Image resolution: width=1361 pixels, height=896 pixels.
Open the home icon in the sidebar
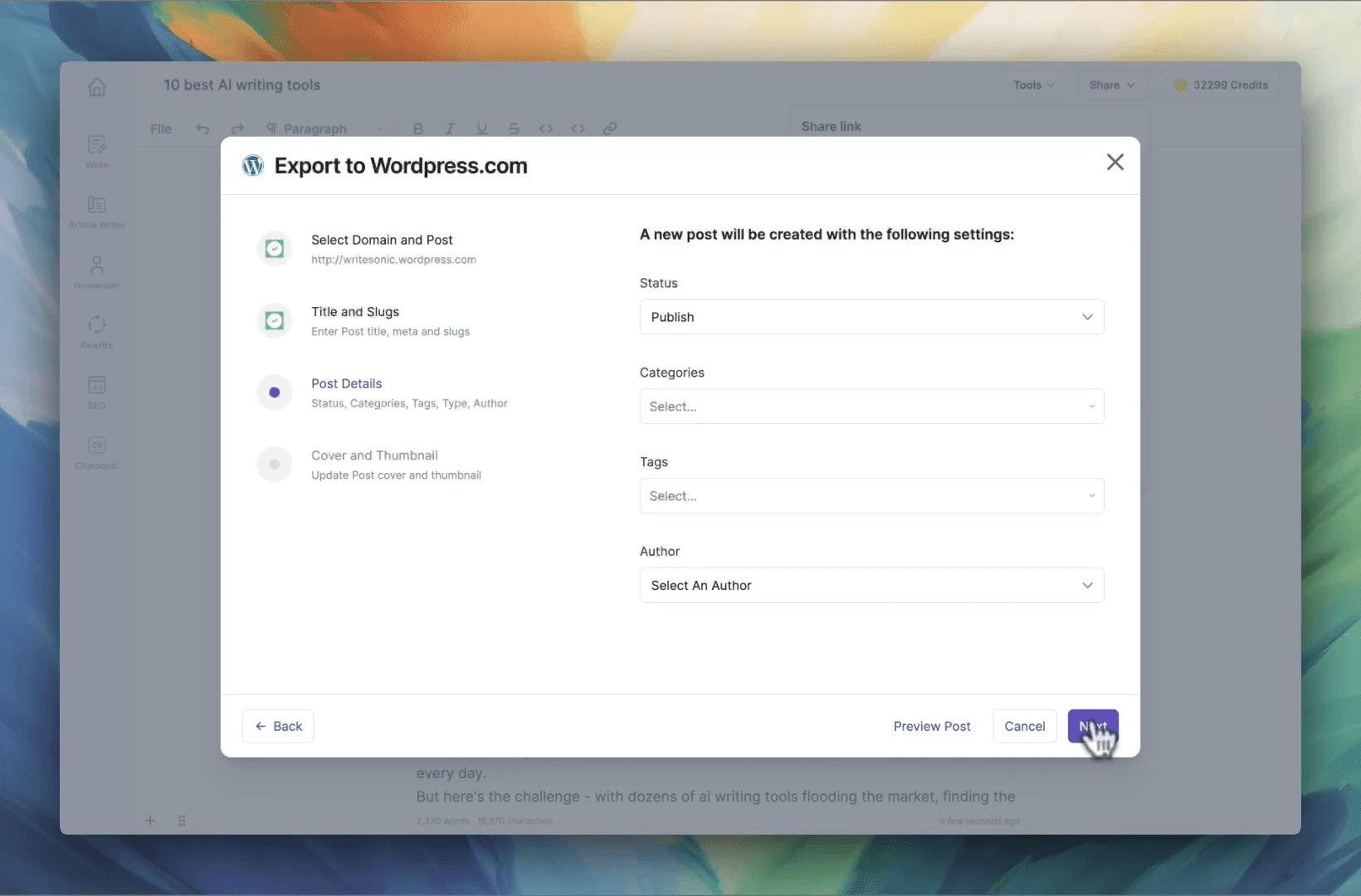(x=97, y=86)
